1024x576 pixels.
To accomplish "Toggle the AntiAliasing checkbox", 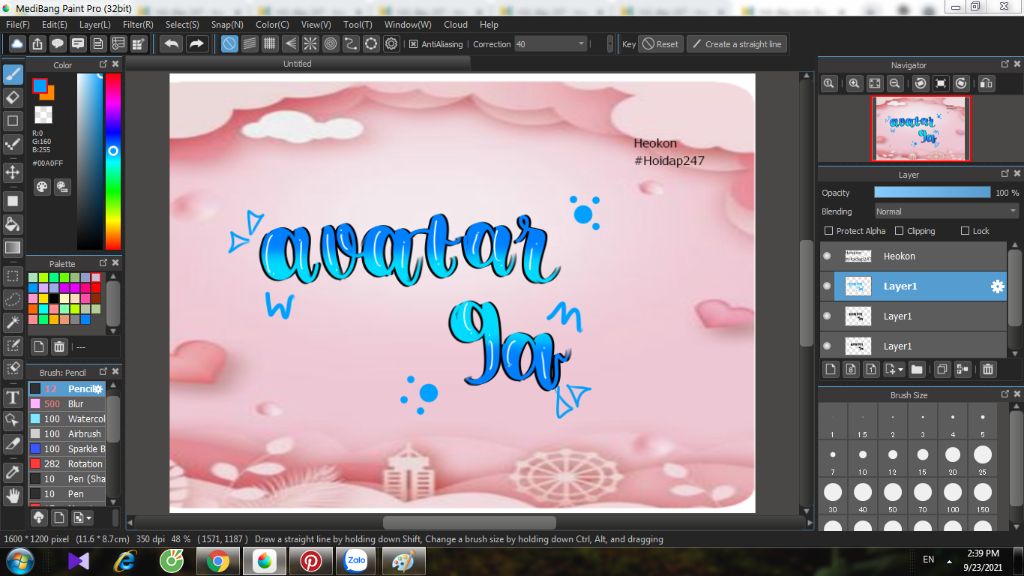I will click(x=413, y=44).
